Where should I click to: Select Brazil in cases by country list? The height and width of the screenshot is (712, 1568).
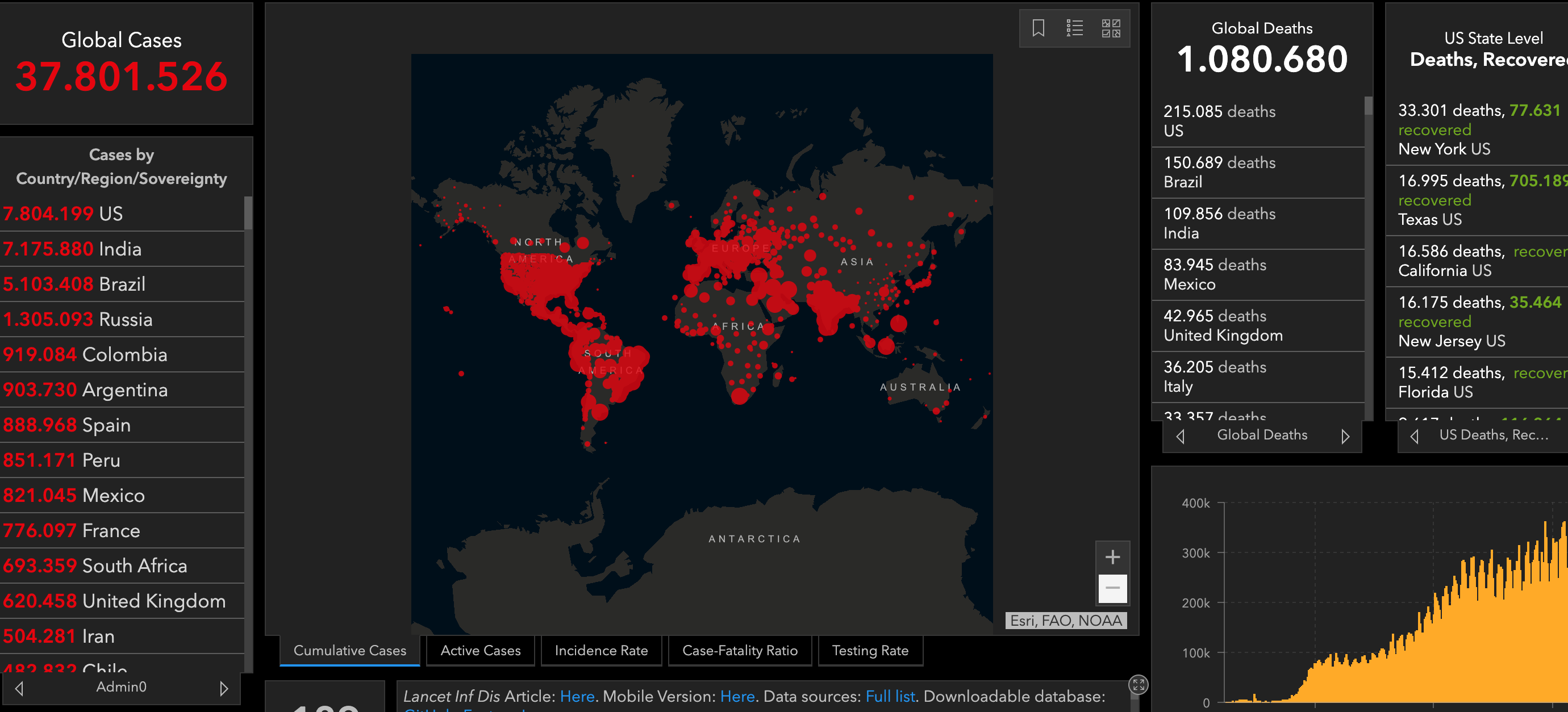[122, 284]
